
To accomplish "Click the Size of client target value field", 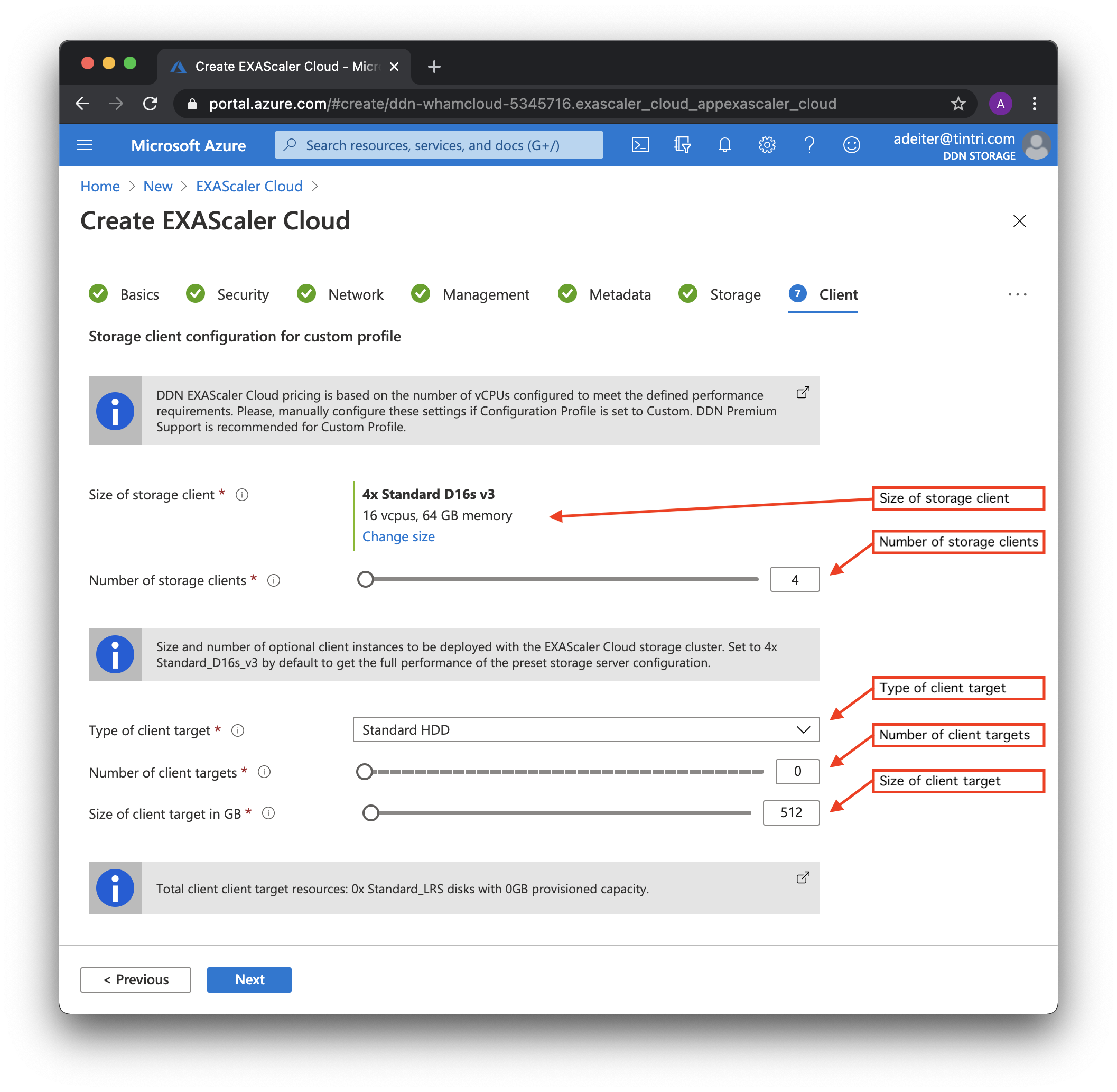I will [791, 813].
